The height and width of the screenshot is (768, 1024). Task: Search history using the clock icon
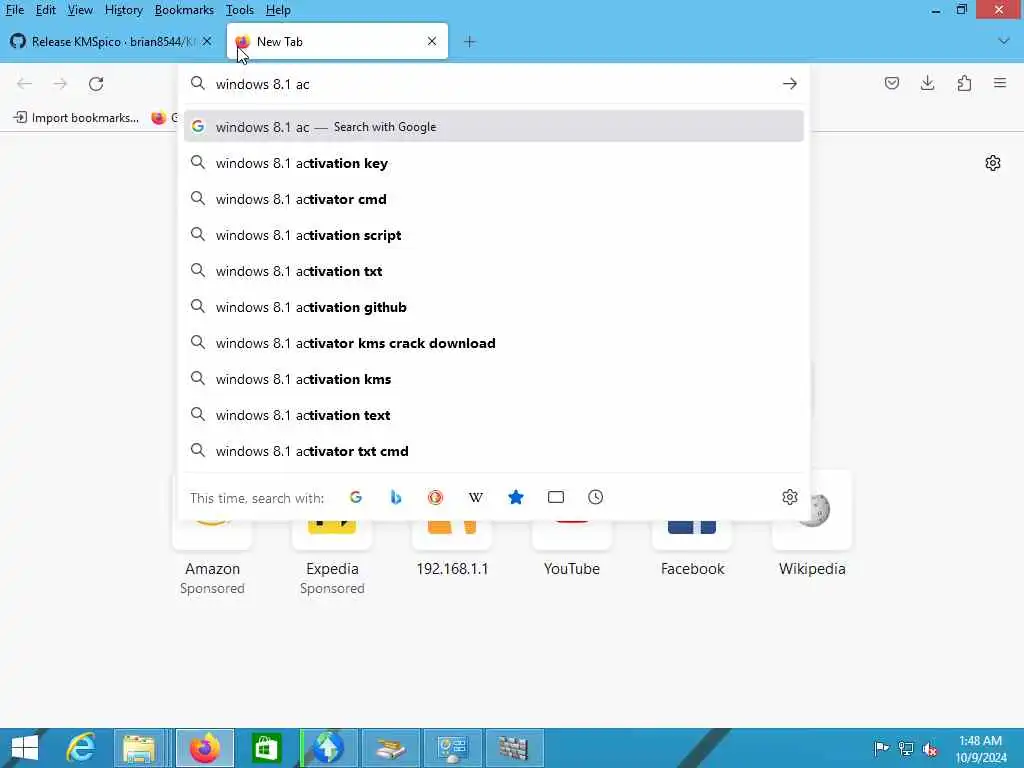pos(596,498)
